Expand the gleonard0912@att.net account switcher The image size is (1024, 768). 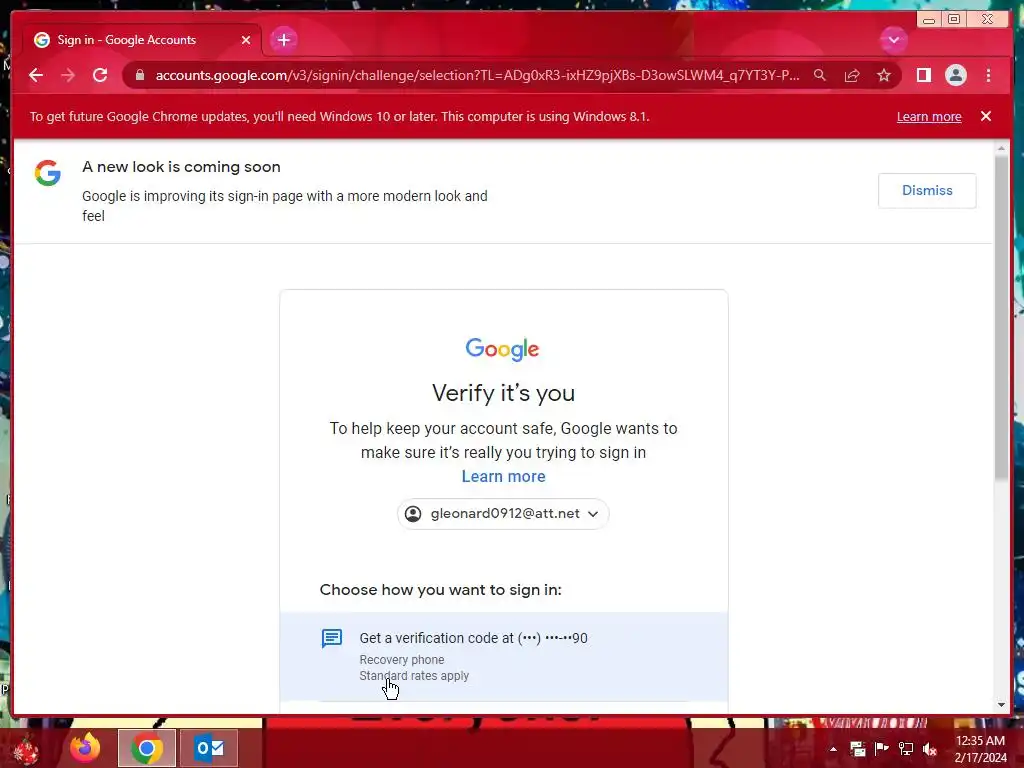[x=503, y=514]
